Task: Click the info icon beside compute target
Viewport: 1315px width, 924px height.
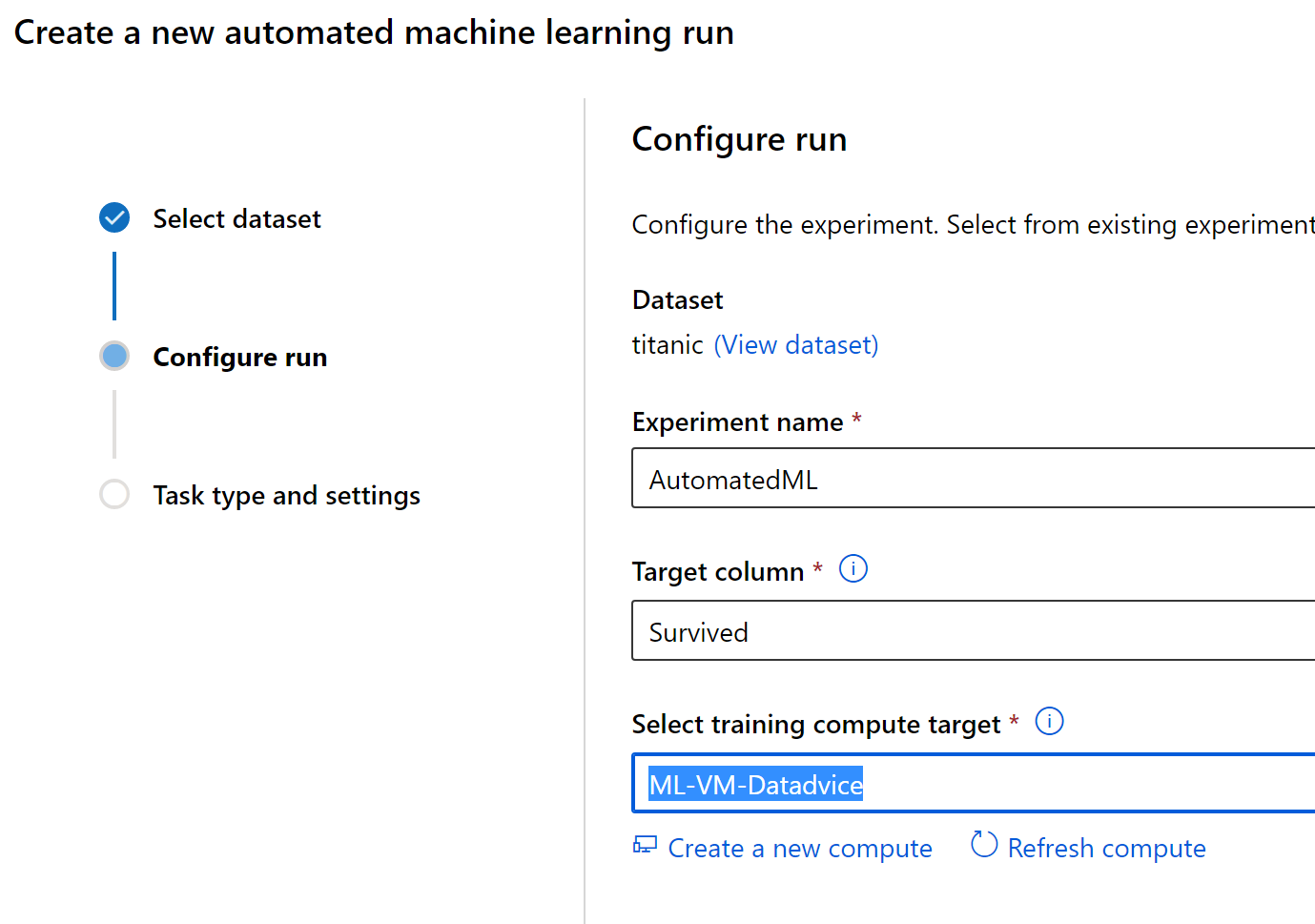Action: click(1049, 722)
